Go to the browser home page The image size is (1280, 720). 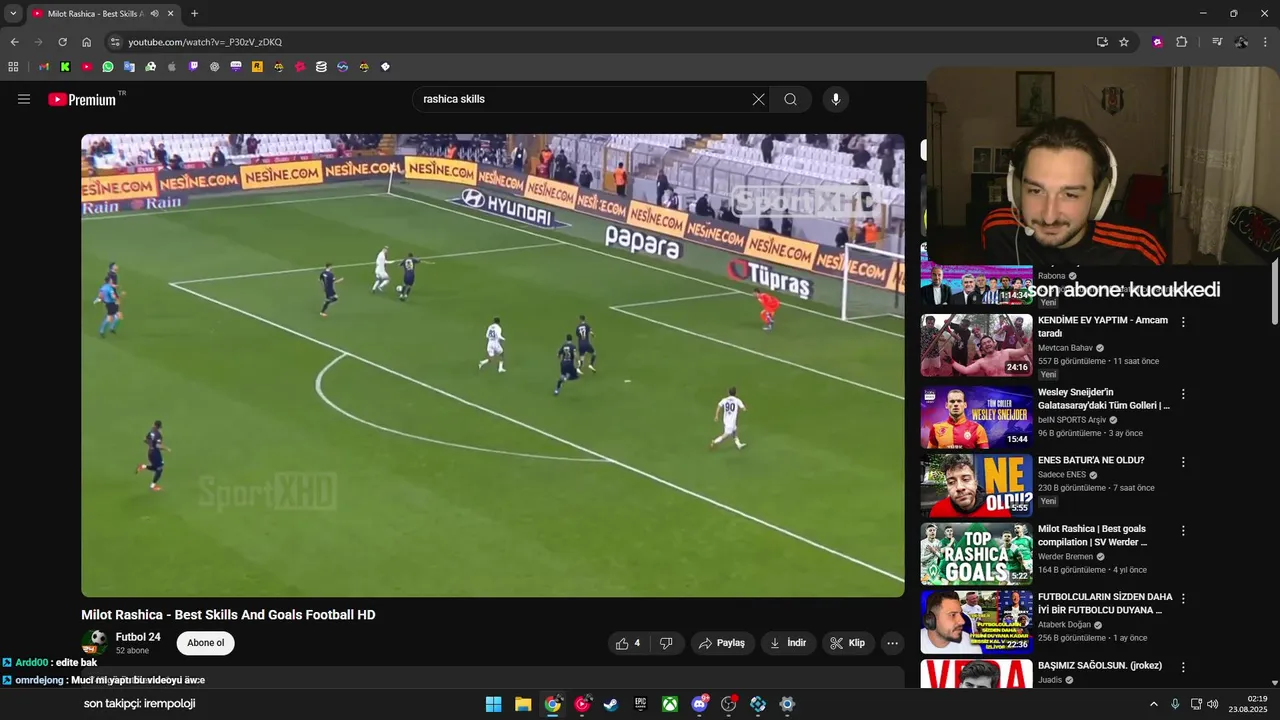click(x=86, y=42)
